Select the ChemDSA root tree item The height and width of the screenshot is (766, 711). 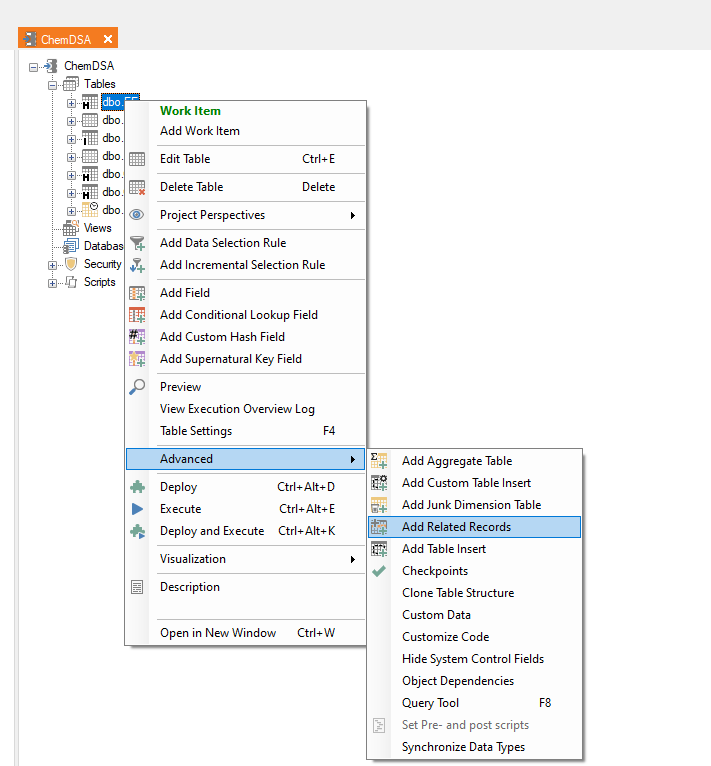coord(89,65)
